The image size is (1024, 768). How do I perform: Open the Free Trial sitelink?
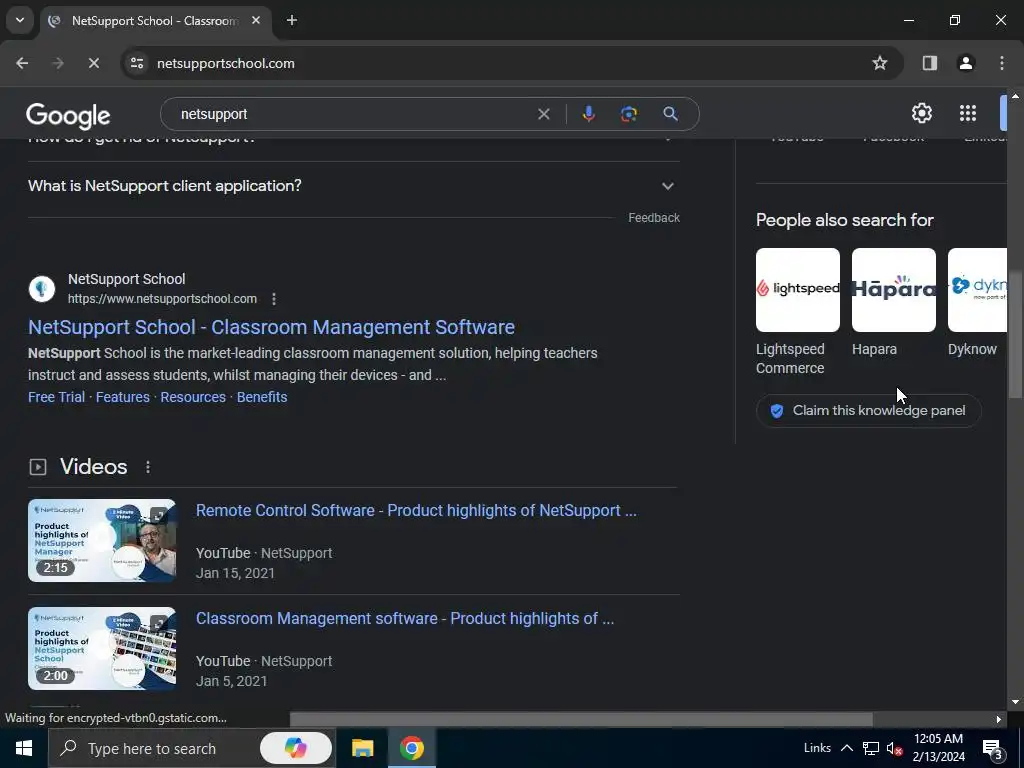[56, 397]
